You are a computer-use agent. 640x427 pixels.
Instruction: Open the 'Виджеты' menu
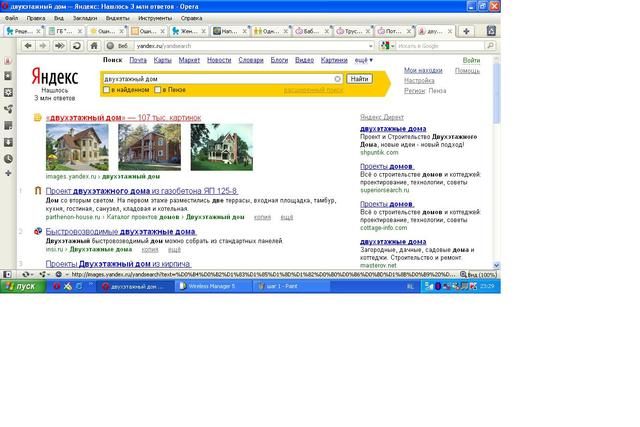click(x=118, y=18)
